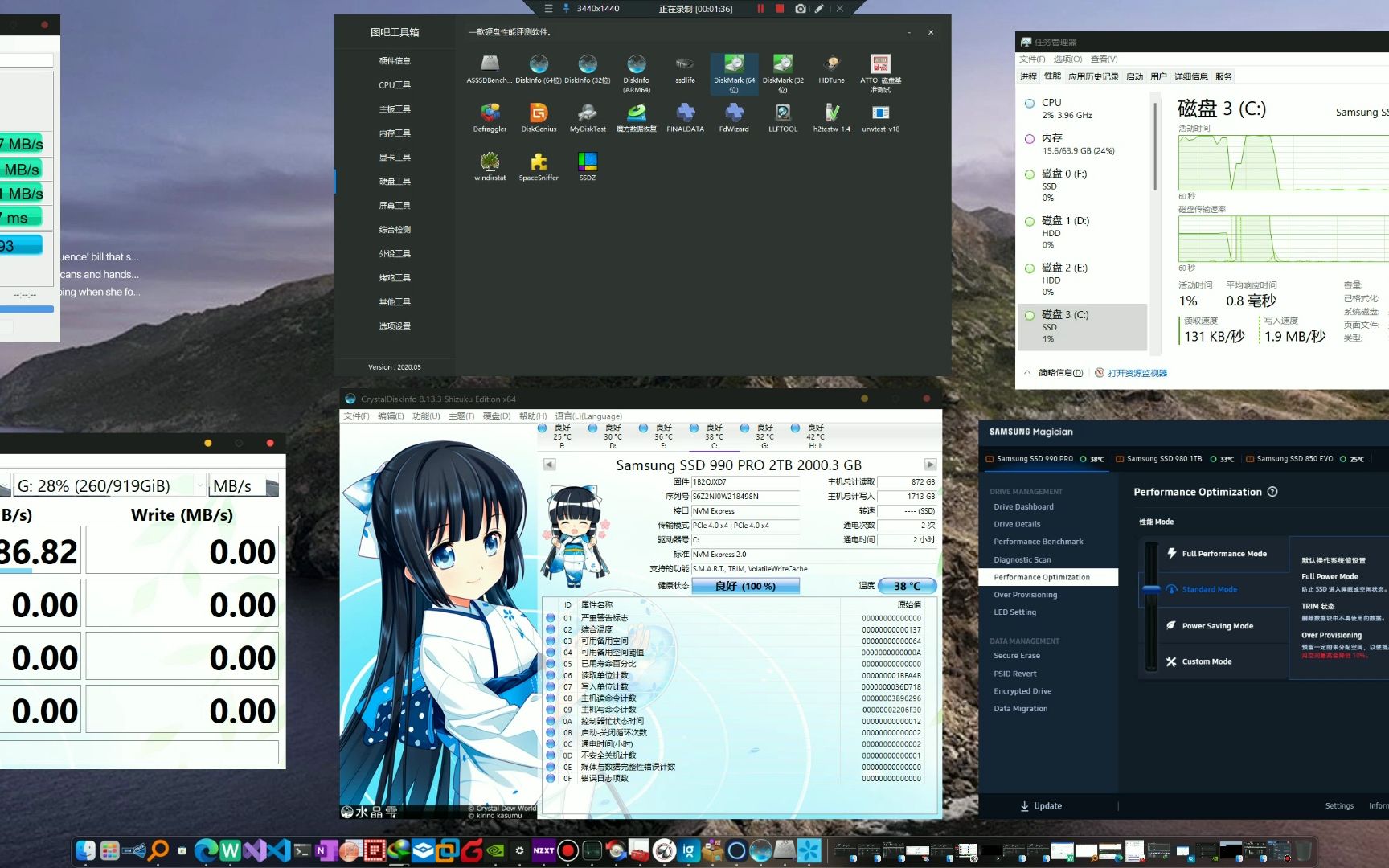Select 内存 in the Task Manager performance list
Viewport: 1389px width, 868px height.
[1083, 144]
